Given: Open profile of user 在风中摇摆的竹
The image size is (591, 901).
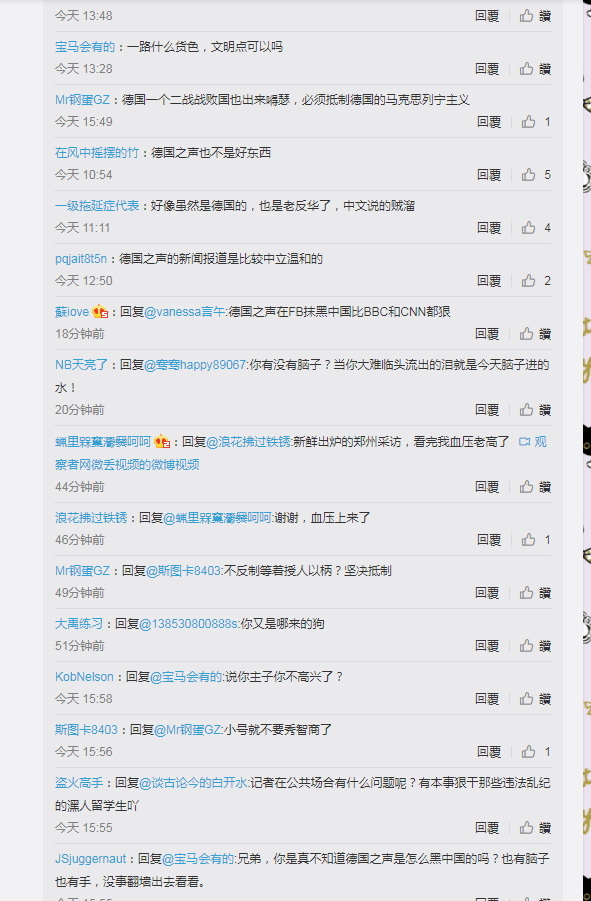Looking at the screenshot, I should [97, 153].
